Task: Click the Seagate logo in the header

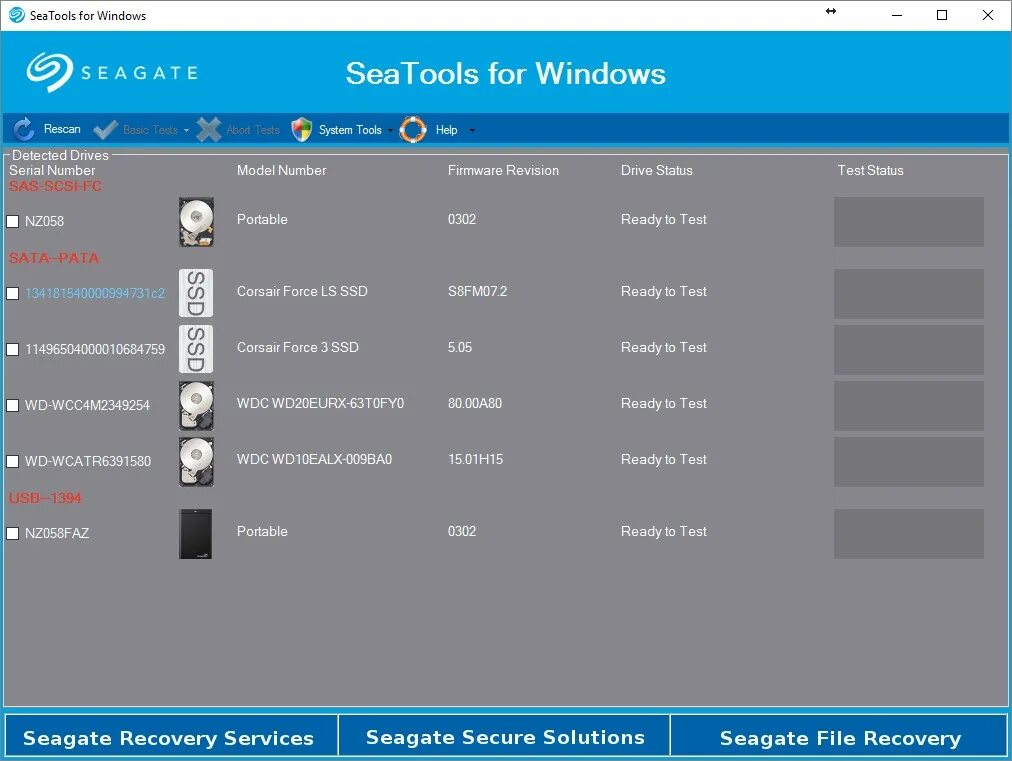Action: [x=112, y=72]
